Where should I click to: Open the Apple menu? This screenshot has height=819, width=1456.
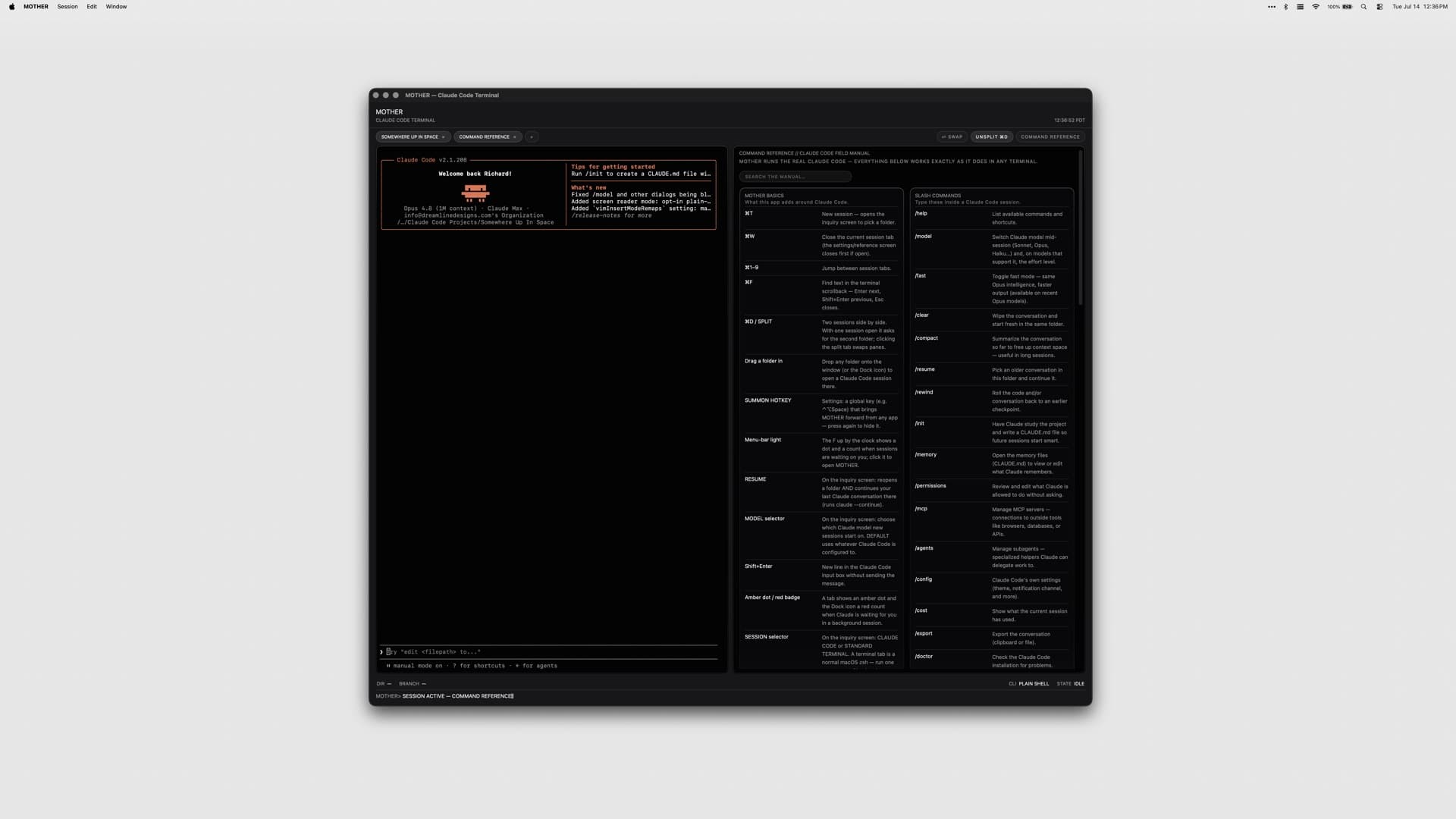(11, 7)
